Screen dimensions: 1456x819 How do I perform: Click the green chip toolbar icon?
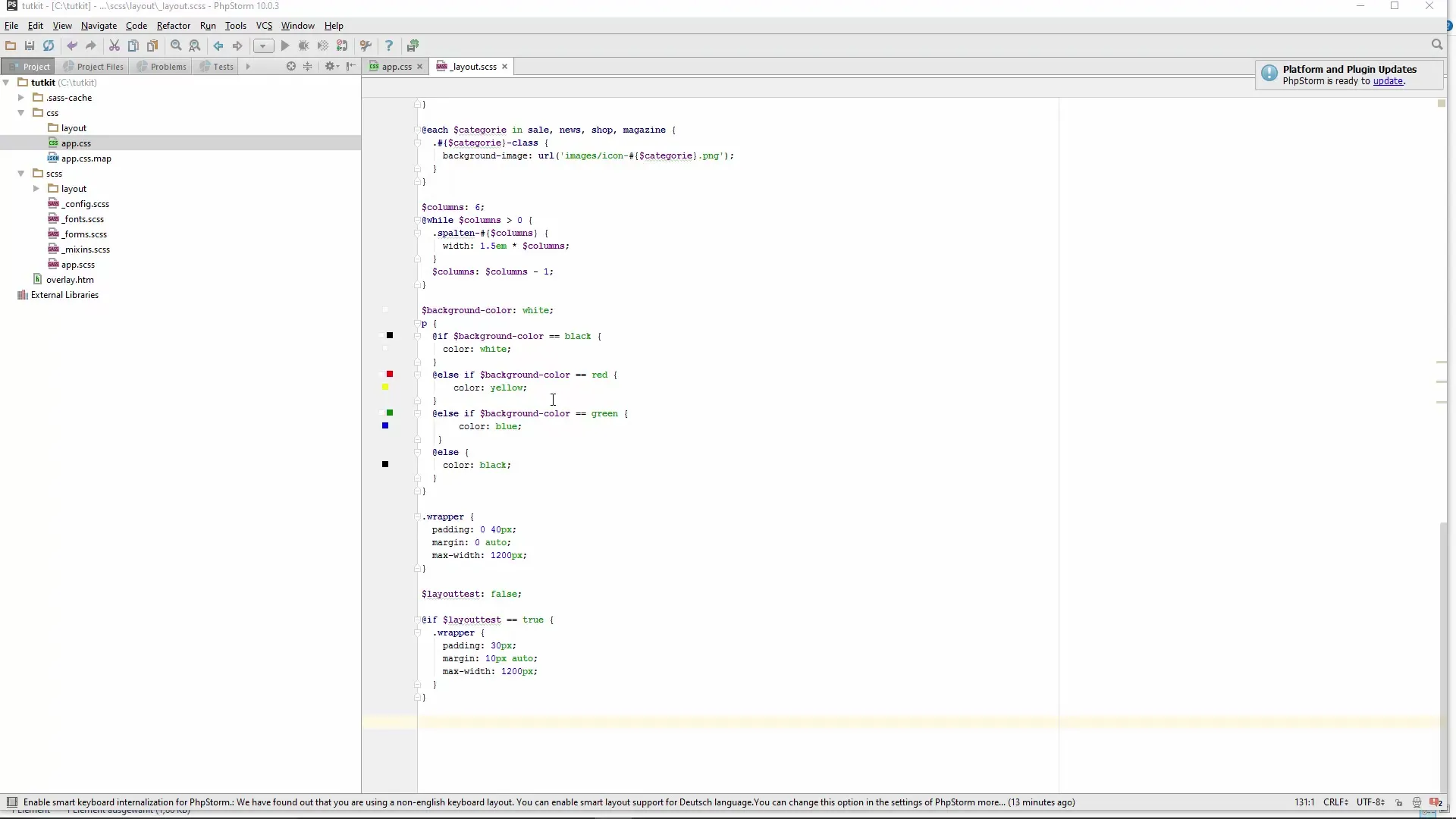click(x=413, y=46)
